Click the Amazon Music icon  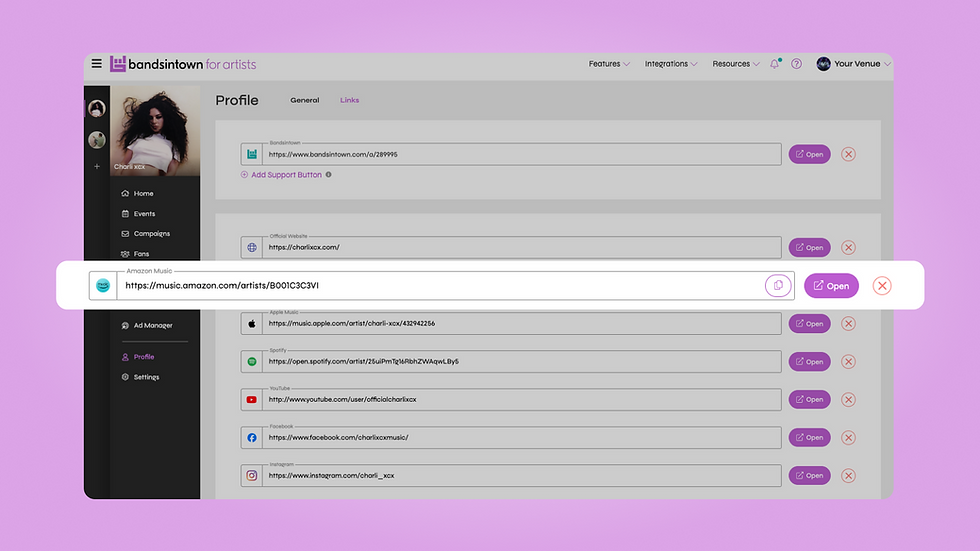103,285
